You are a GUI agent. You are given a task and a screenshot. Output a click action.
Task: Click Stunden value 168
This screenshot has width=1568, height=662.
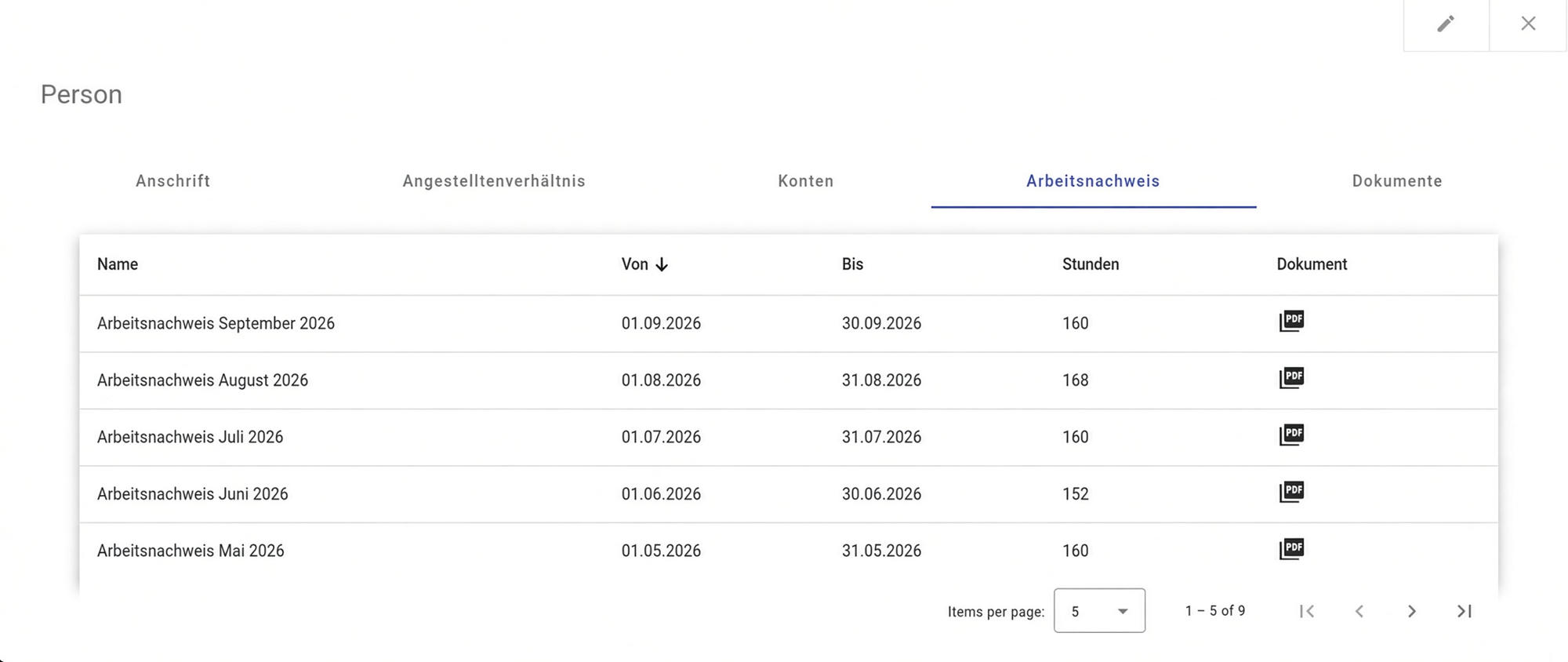pos(1075,380)
